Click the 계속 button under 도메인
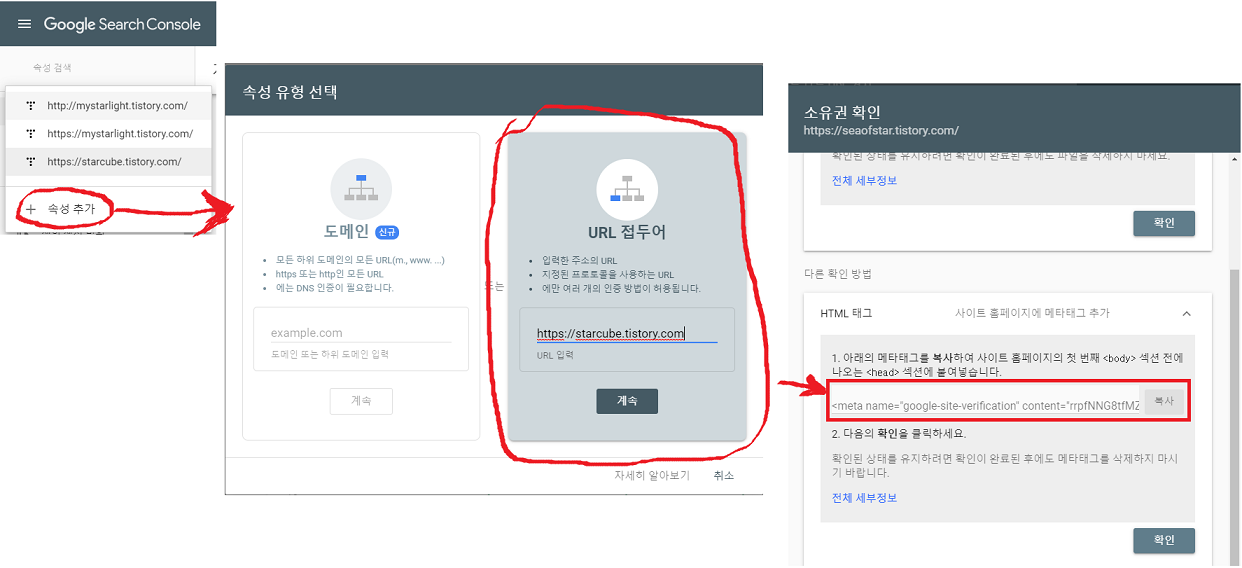The image size is (1242, 568). 361,401
